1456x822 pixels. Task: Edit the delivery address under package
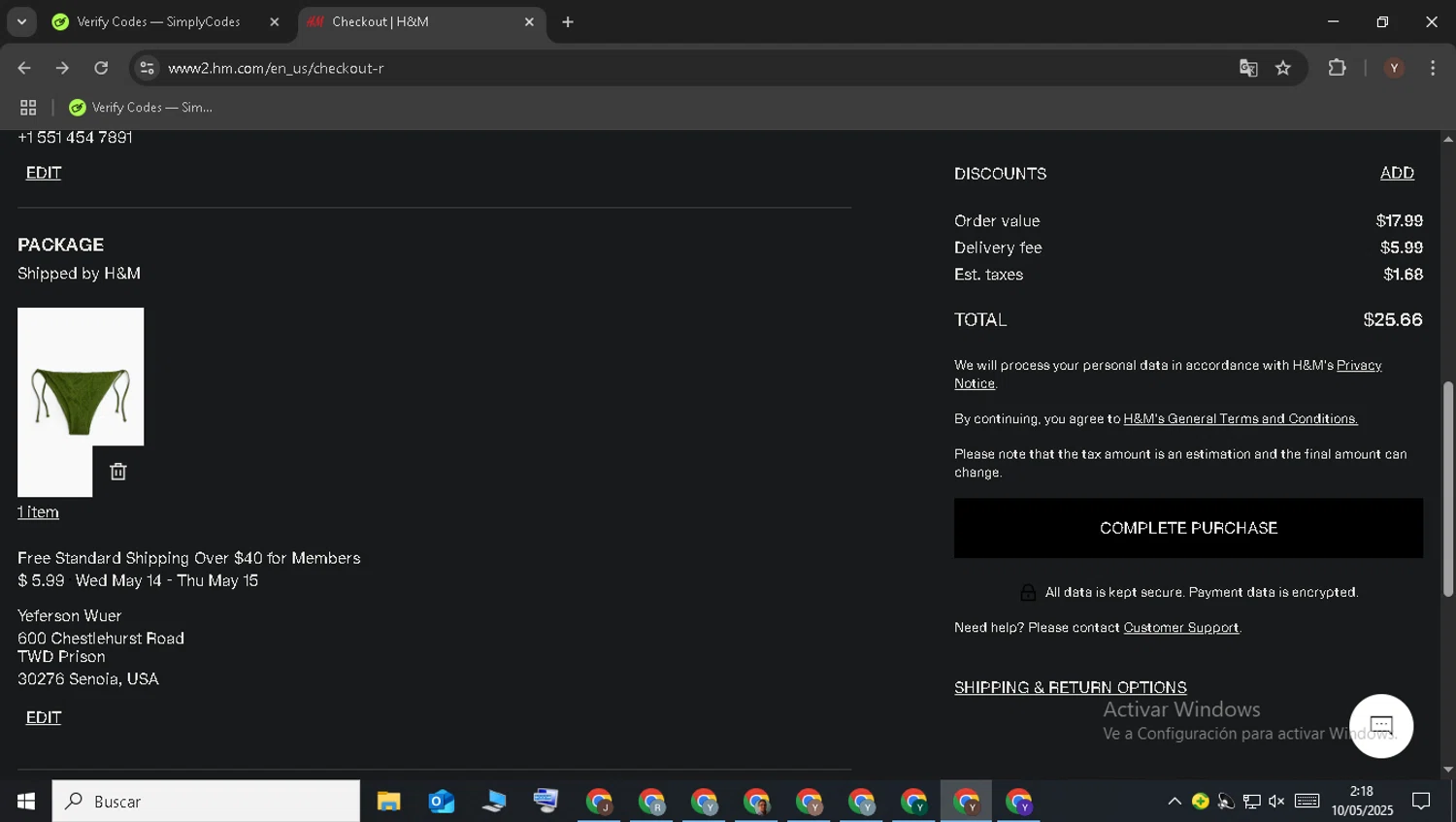click(x=44, y=717)
